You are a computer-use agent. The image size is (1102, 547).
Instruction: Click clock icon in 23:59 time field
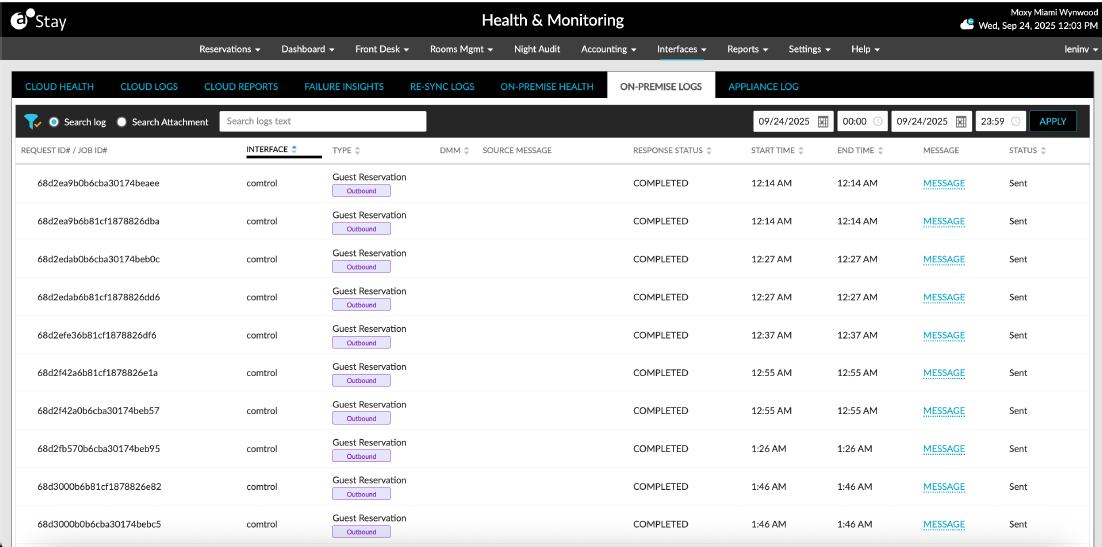coord(1016,122)
